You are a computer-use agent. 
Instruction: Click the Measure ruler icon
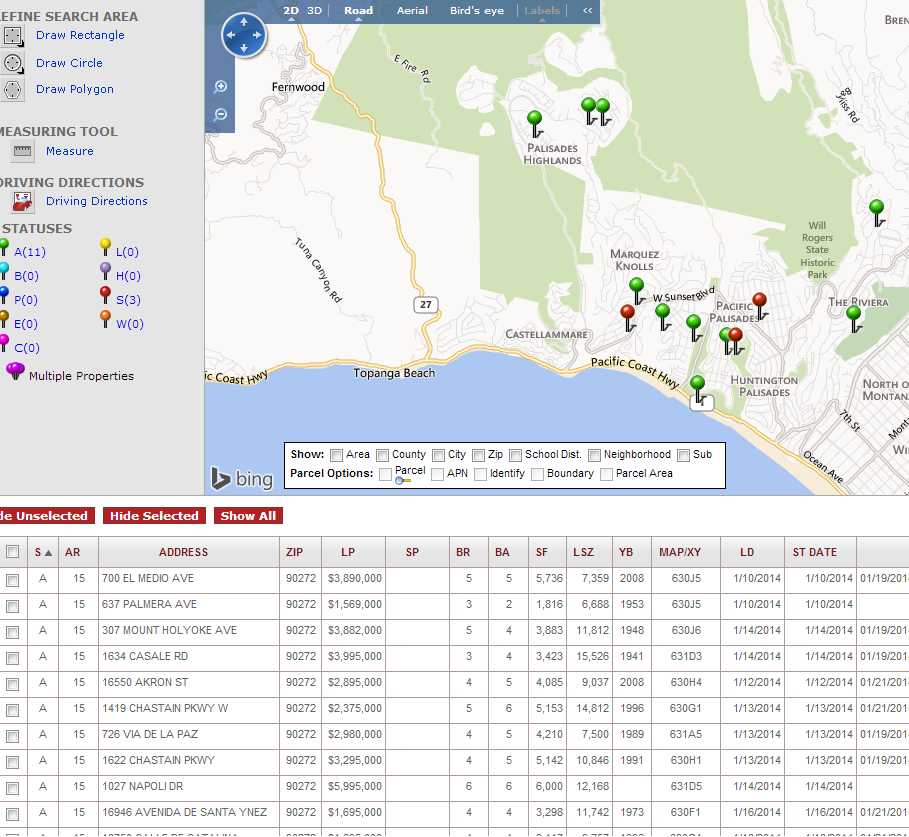pyautogui.click(x=23, y=152)
